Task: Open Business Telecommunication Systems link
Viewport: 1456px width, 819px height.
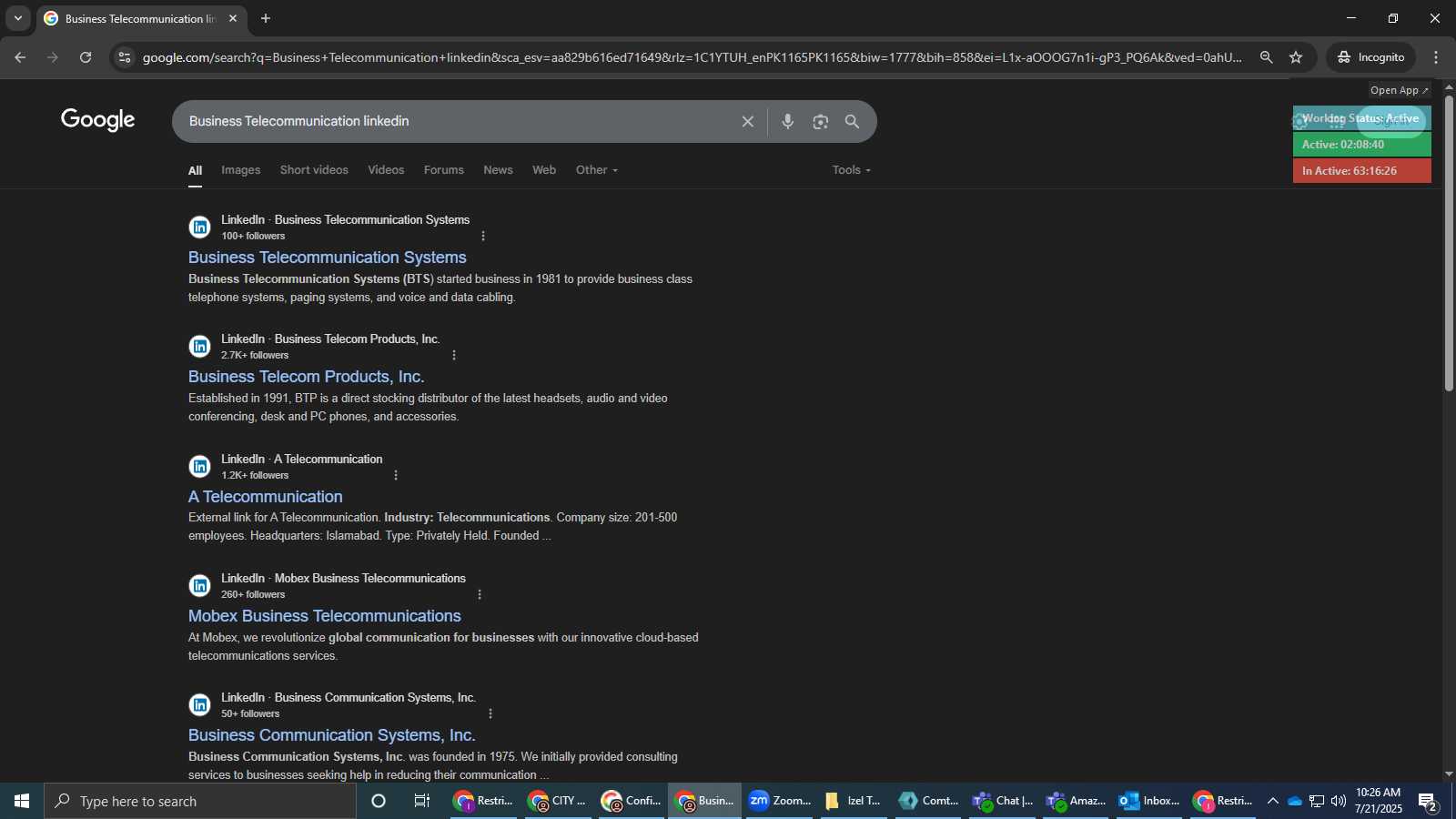Action: click(x=327, y=258)
